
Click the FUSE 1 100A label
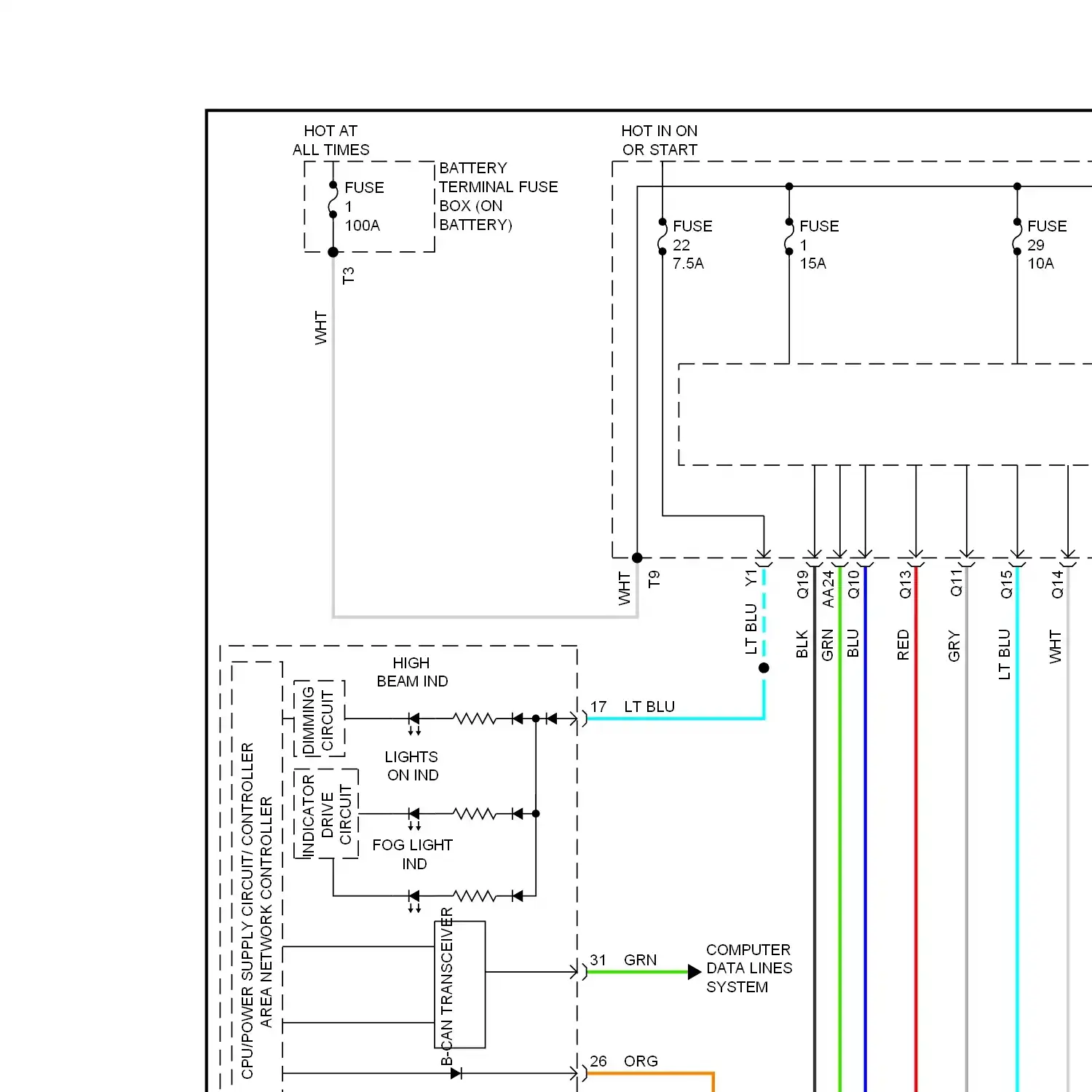point(364,207)
